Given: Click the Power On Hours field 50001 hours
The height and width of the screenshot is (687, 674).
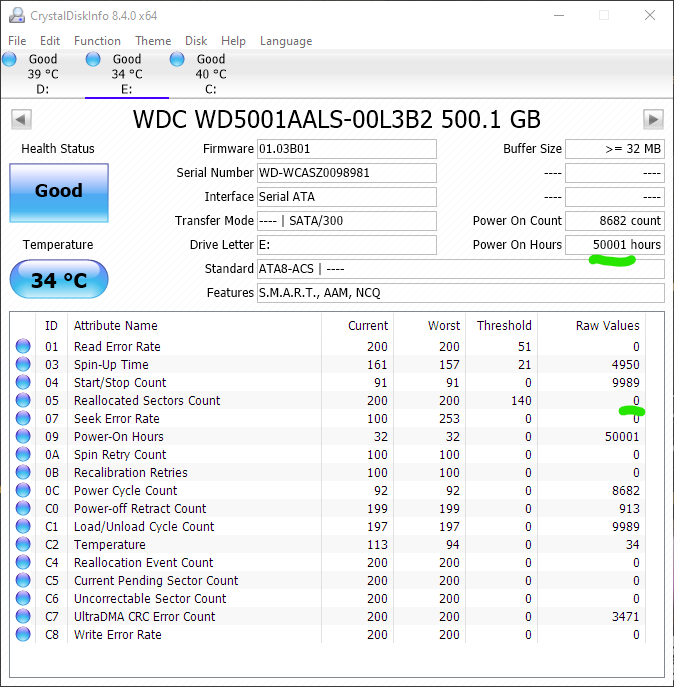Looking at the screenshot, I should 615,244.
